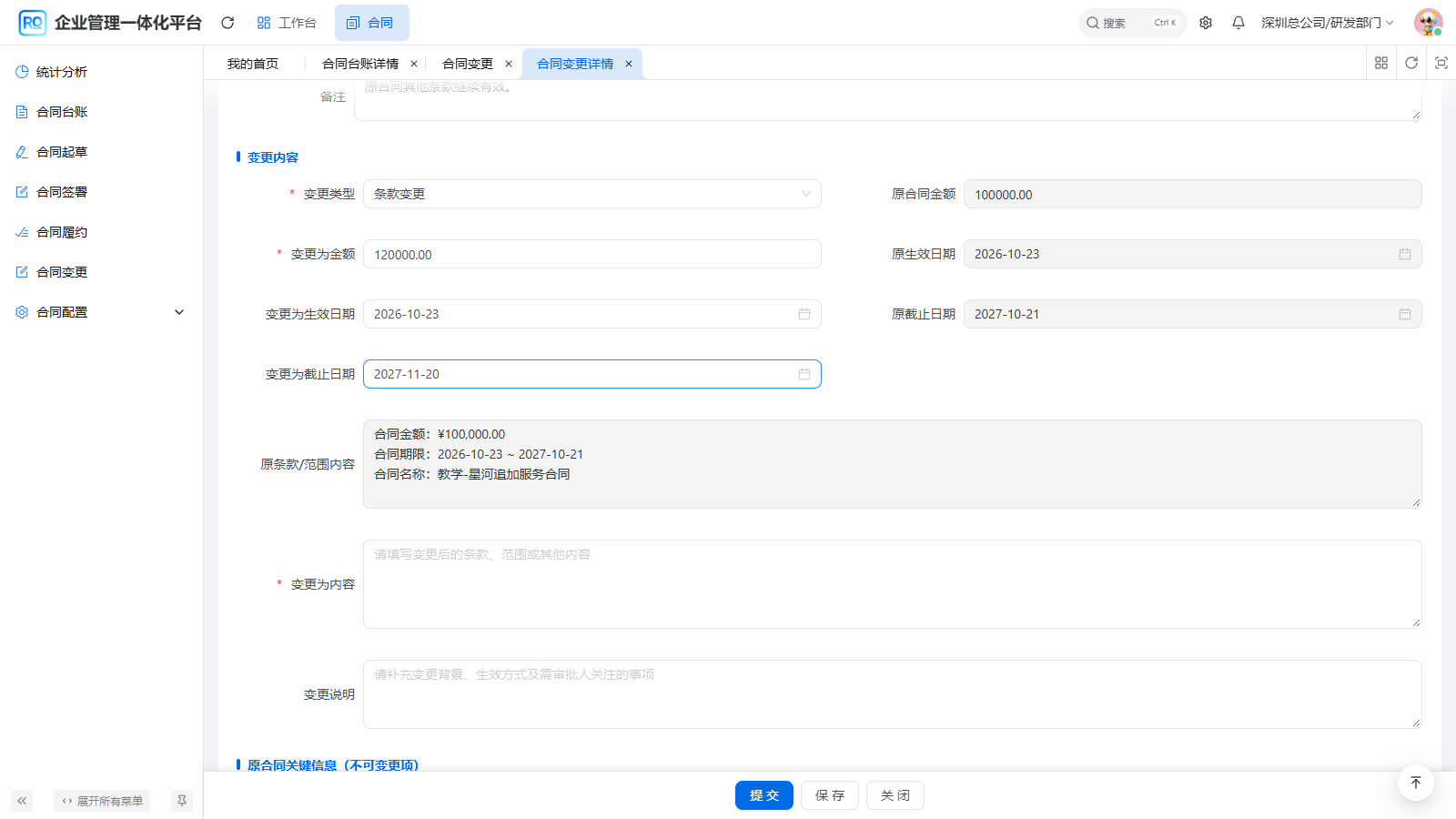The height and width of the screenshot is (819, 1456).
Task: Click the back-to-top arrow button
Action: 1416,783
